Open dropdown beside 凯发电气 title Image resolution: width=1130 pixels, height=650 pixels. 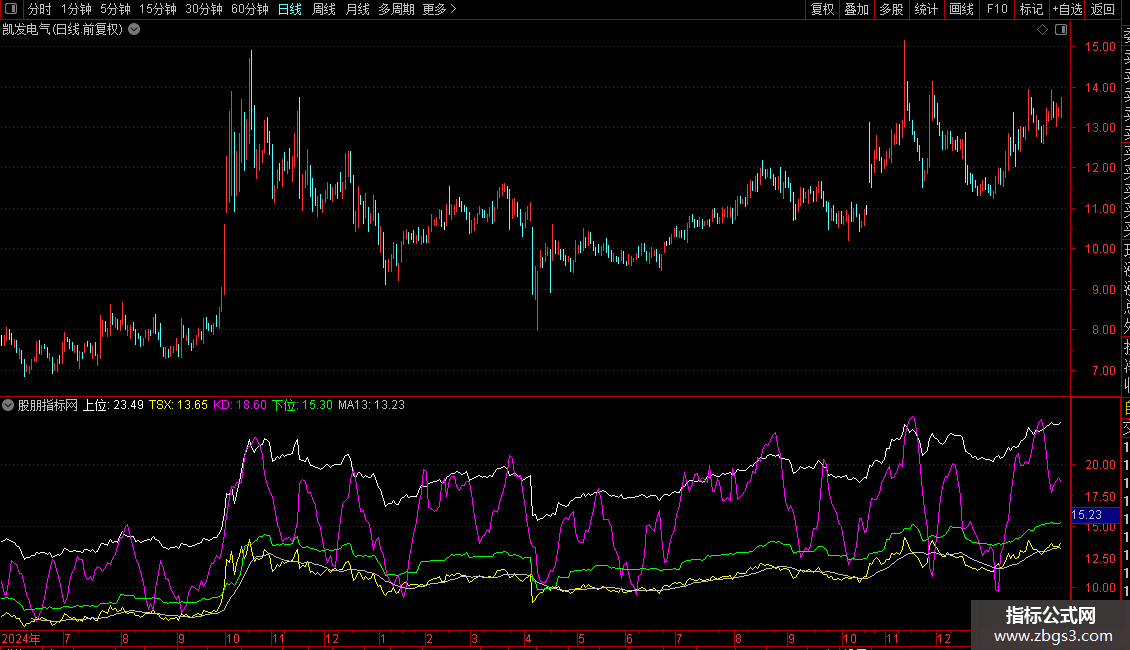tap(134, 30)
